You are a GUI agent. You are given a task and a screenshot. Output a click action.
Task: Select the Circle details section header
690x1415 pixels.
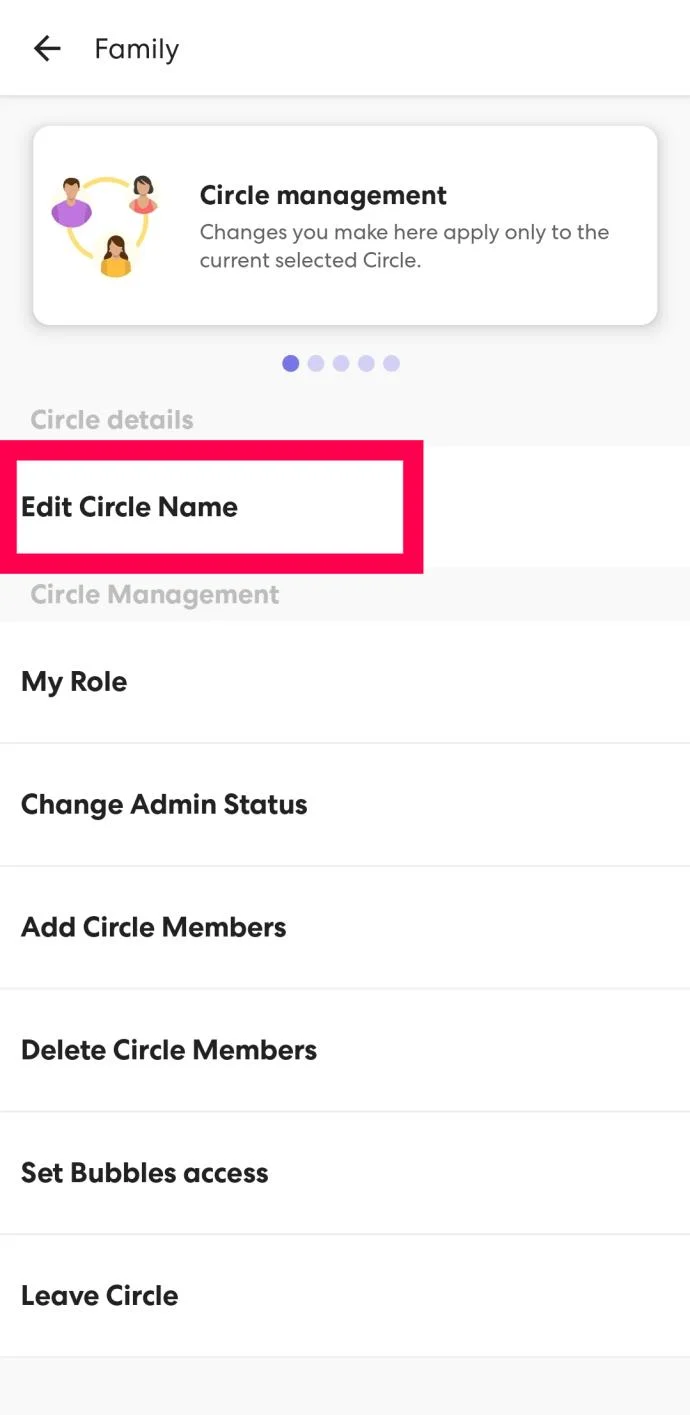[x=111, y=419]
